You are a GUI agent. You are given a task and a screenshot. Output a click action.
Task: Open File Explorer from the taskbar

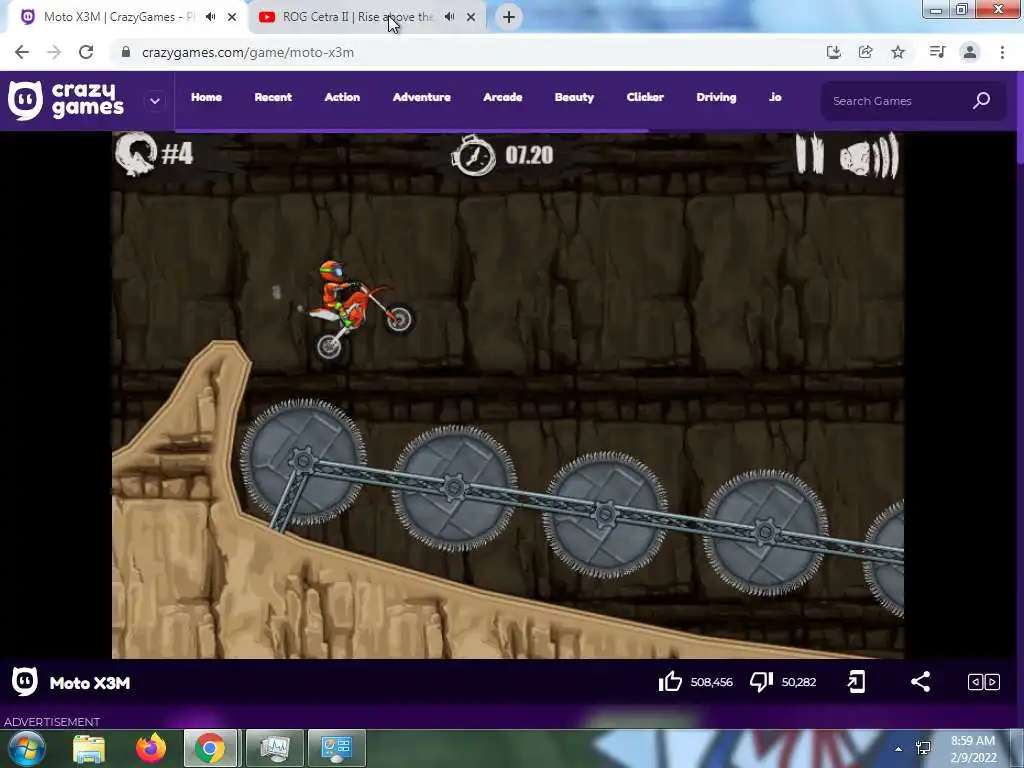[89, 748]
